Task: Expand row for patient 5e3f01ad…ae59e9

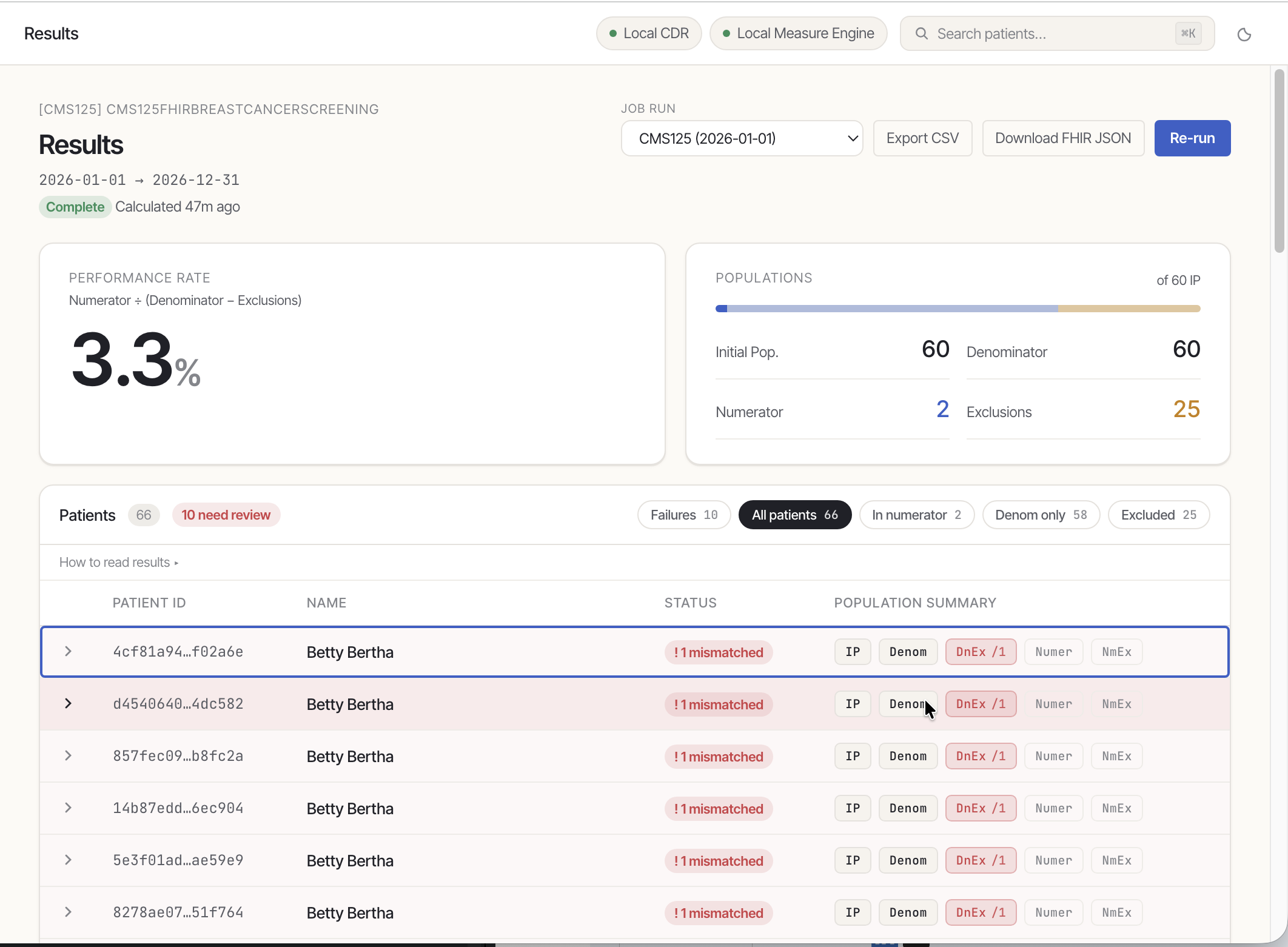Action: click(x=68, y=860)
